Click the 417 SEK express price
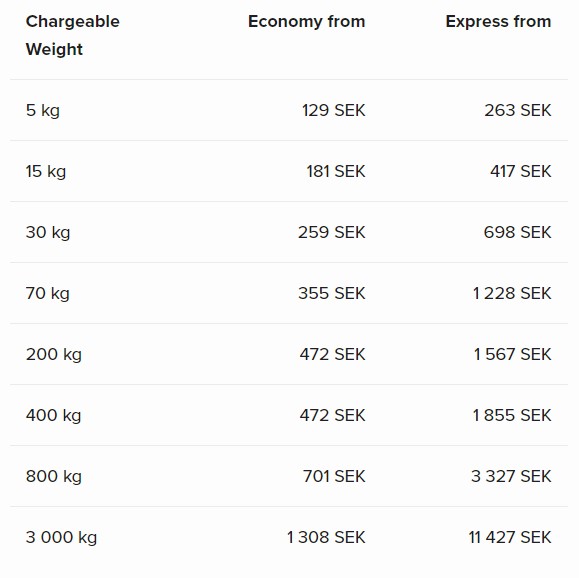Screen dimensions: 579x578 pos(521,171)
